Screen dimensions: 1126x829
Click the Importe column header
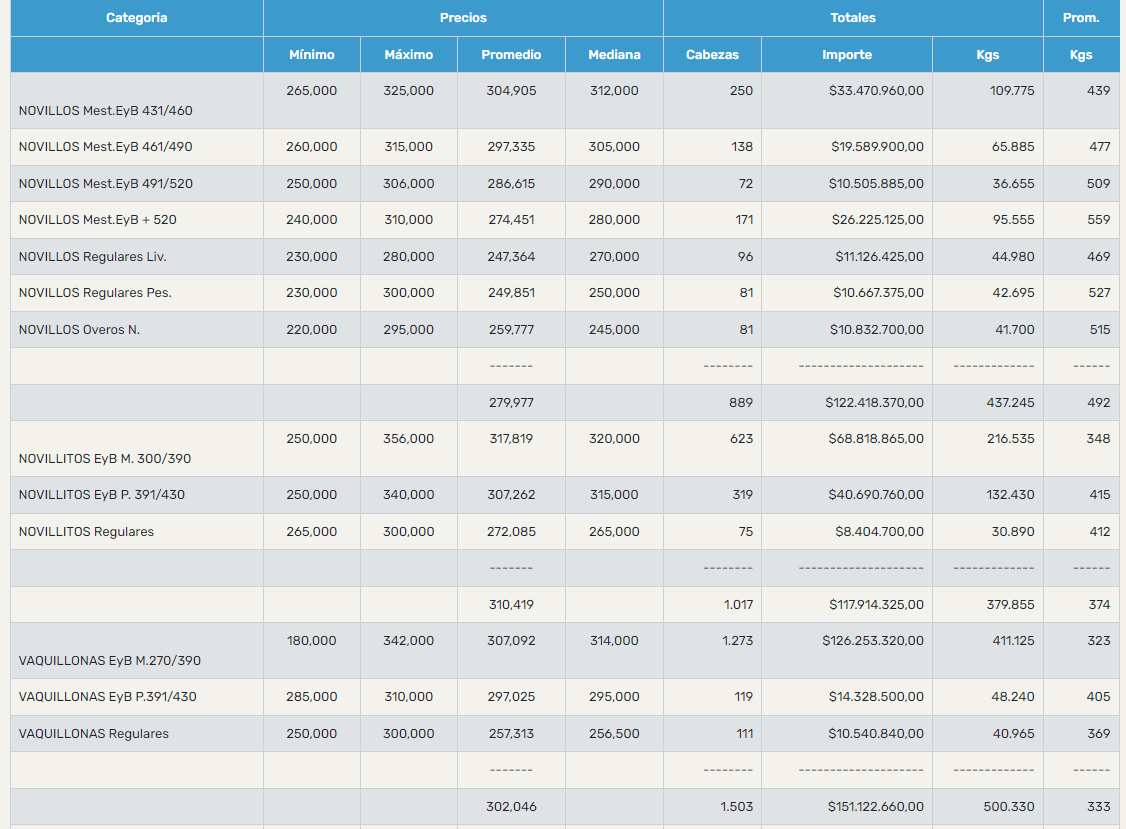pos(846,55)
